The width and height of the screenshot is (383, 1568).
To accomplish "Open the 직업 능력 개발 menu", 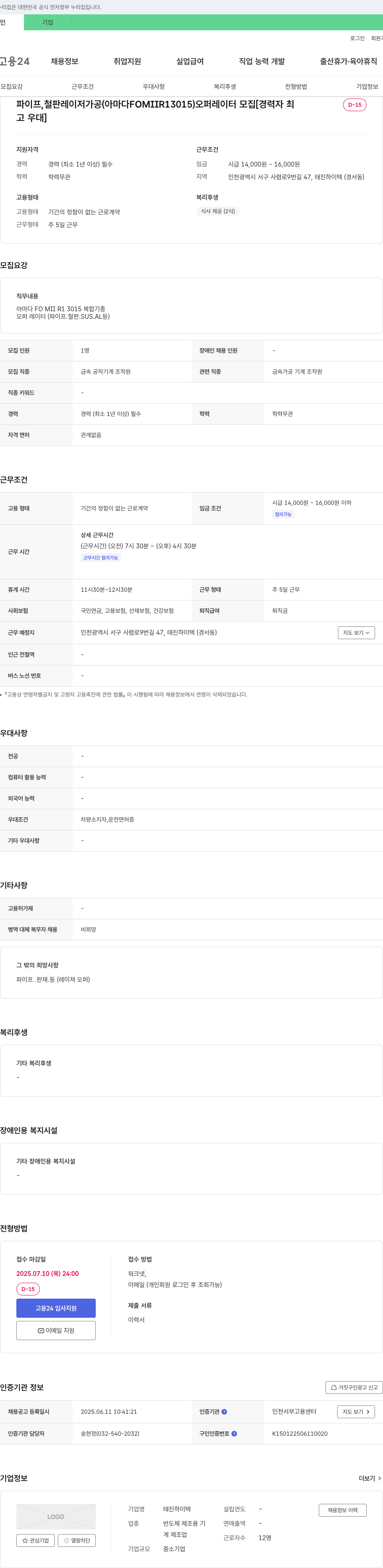I will point(262,61).
